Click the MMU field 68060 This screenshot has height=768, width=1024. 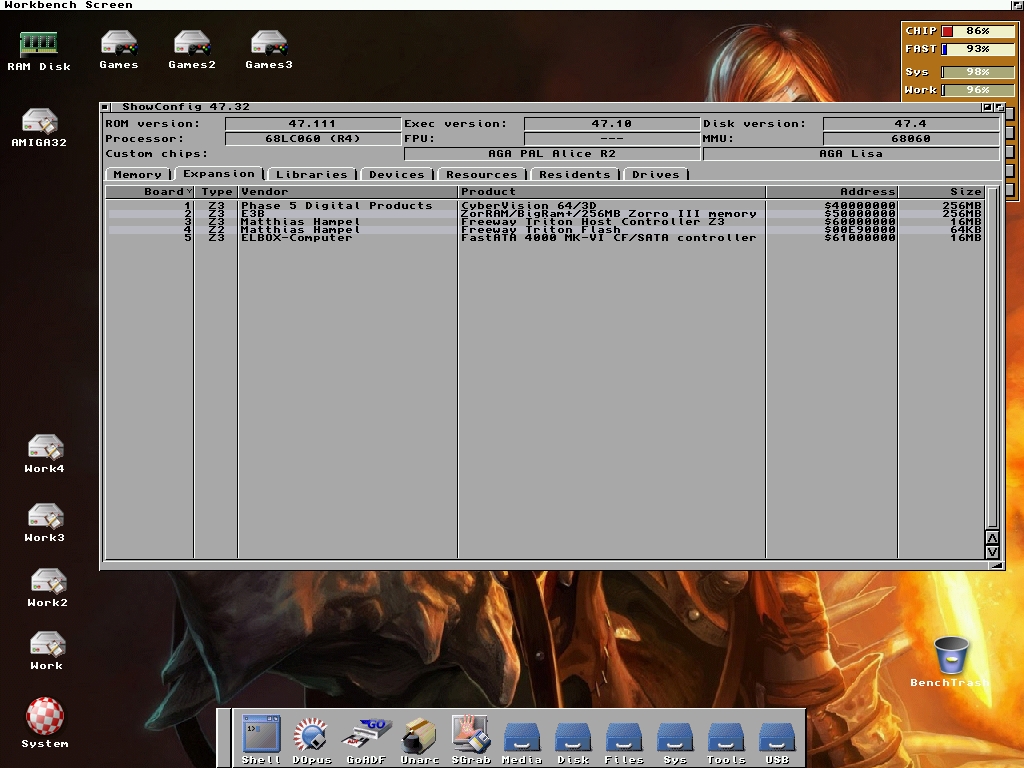click(911, 138)
